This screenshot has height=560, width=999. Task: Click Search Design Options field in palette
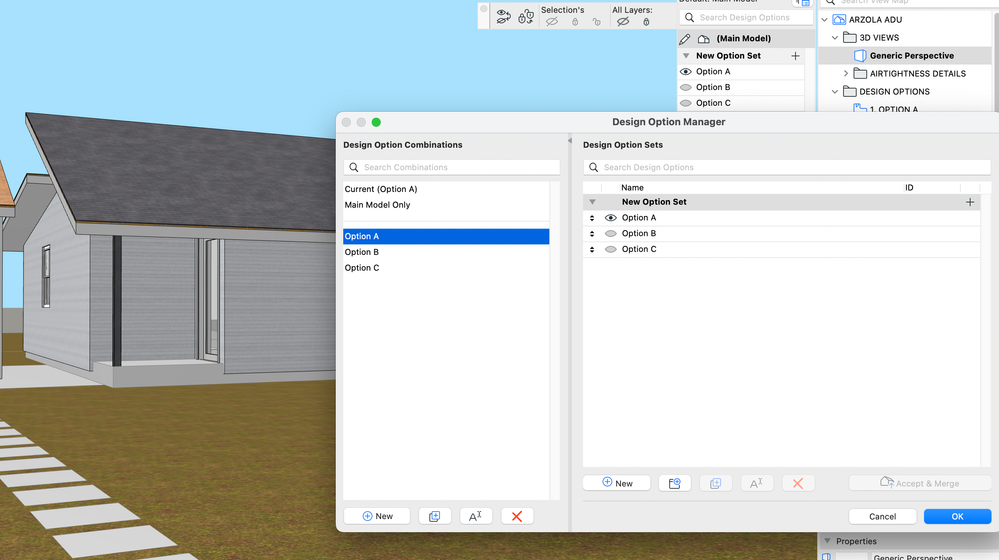[746, 18]
